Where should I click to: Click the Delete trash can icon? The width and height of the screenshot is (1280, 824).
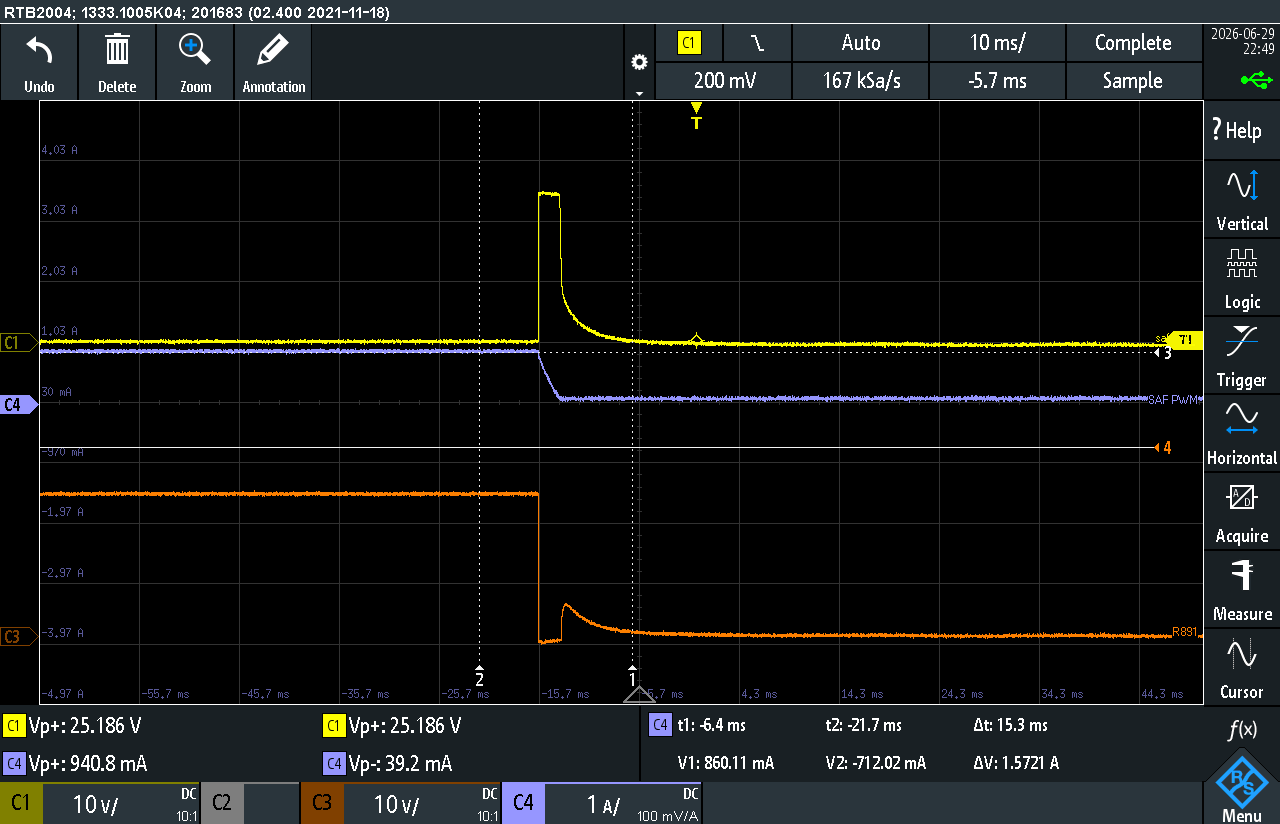[x=117, y=49]
